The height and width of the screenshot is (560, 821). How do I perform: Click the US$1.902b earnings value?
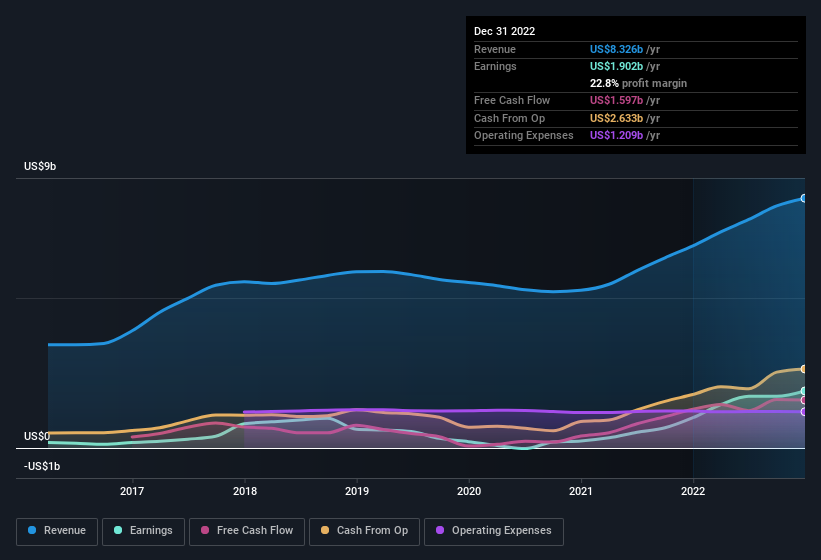pos(616,66)
